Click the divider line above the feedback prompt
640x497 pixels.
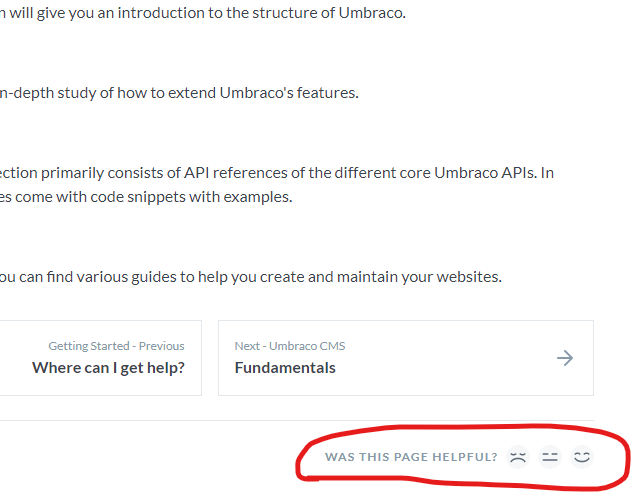tap(300, 421)
